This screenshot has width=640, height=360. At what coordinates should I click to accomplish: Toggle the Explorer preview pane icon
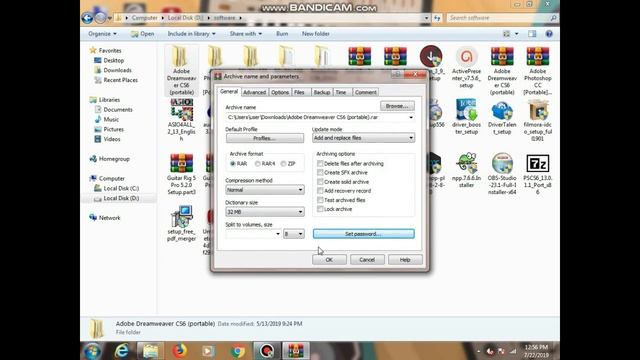(x=532, y=34)
